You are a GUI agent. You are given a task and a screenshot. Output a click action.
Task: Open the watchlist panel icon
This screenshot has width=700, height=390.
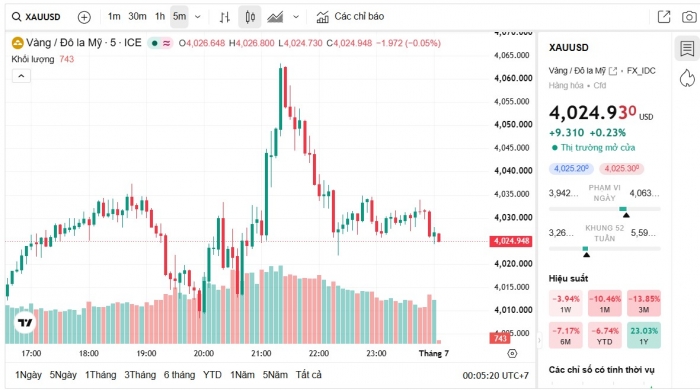click(687, 48)
